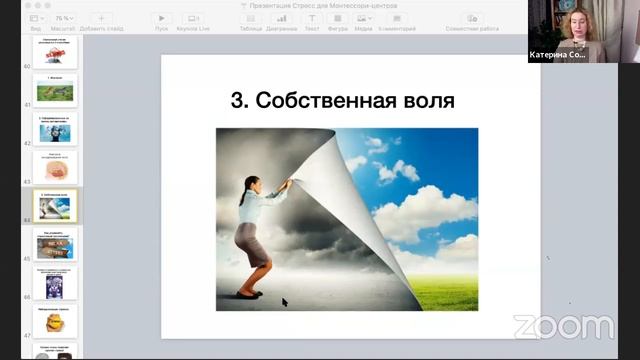640x360 pixels.
Task: Add a comment via Комментарий icon
Action: (397, 19)
